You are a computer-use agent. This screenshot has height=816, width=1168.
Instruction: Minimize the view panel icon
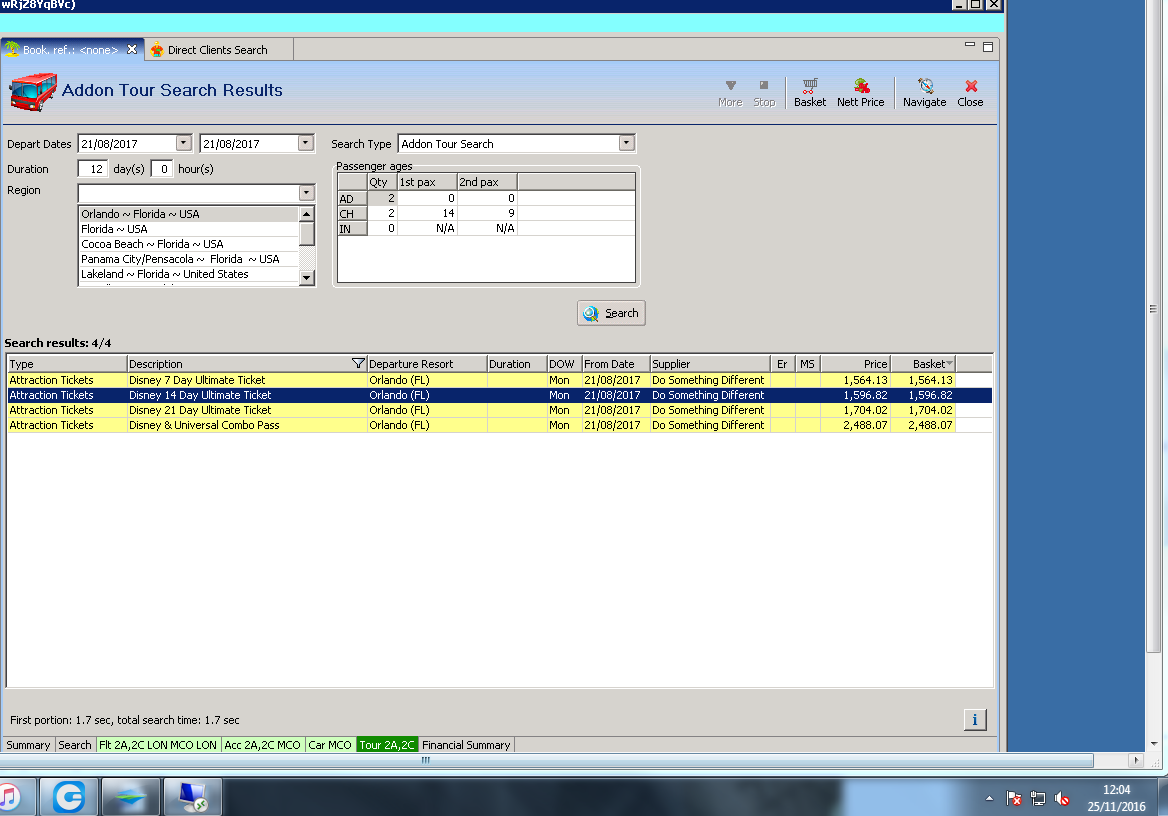click(970, 46)
